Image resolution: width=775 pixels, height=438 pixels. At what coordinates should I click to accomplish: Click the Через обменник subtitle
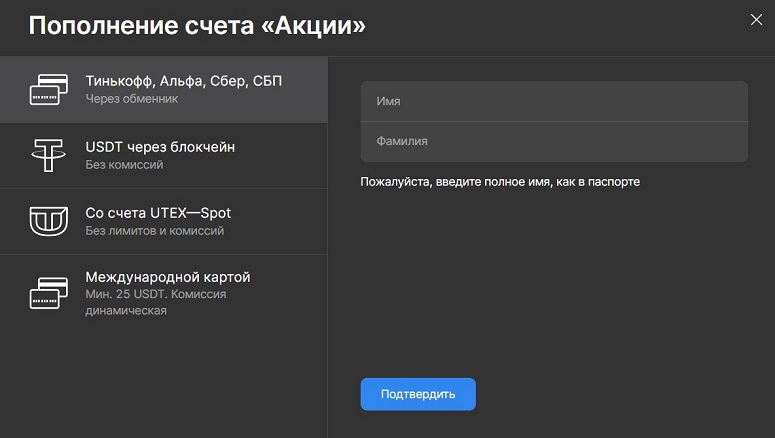point(131,99)
